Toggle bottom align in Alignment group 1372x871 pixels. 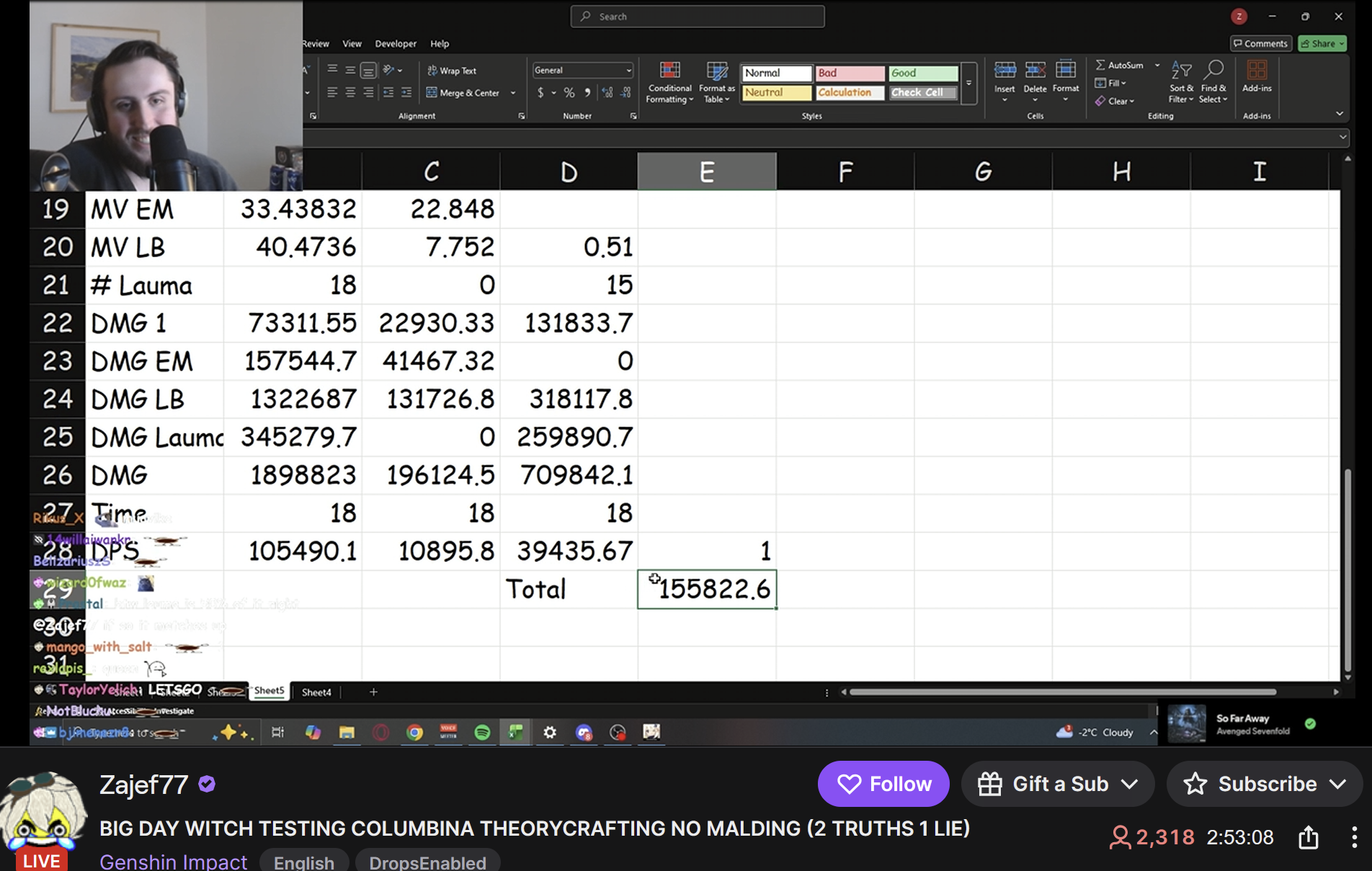tap(368, 70)
